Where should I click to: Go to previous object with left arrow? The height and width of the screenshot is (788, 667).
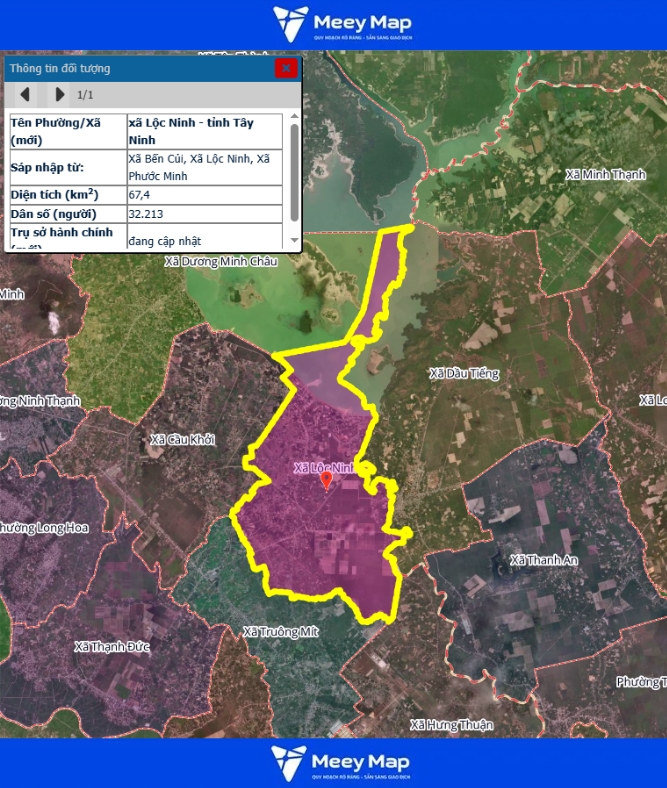point(25,95)
